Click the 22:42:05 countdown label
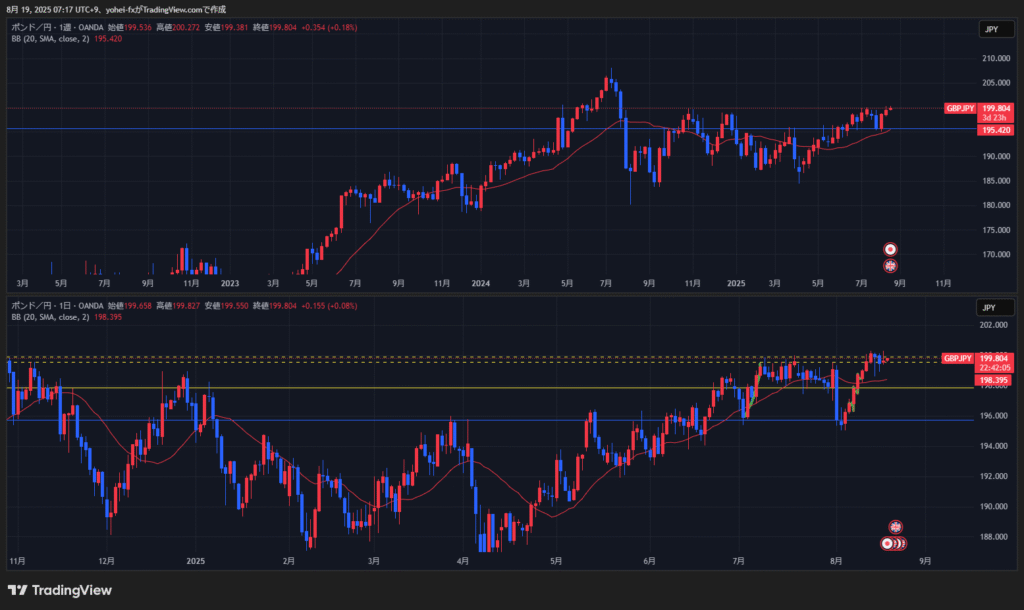The width and height of the screenshot is (1024, 610). [x=995, y=368]
